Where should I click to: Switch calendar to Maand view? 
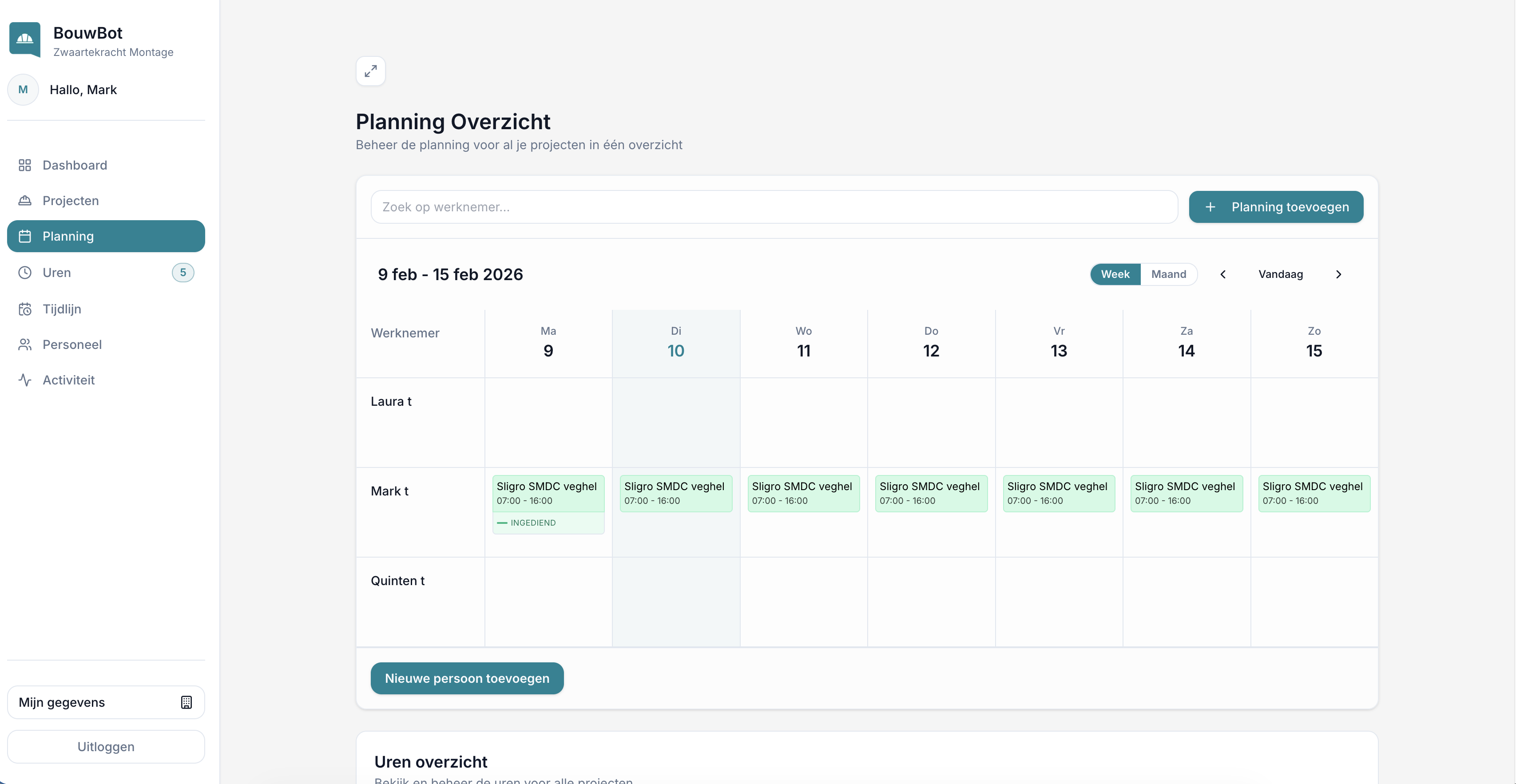click(1168, 274)
